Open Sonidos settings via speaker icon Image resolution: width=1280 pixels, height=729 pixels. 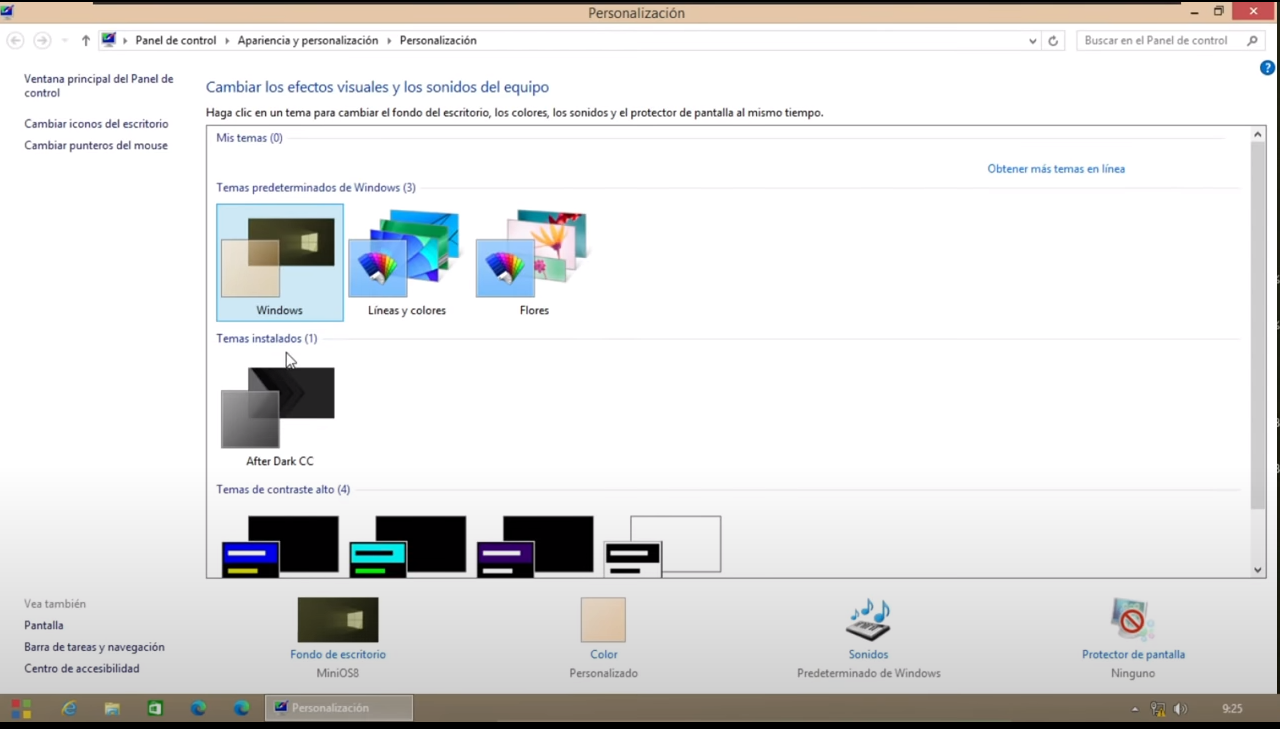click(868, 620)
